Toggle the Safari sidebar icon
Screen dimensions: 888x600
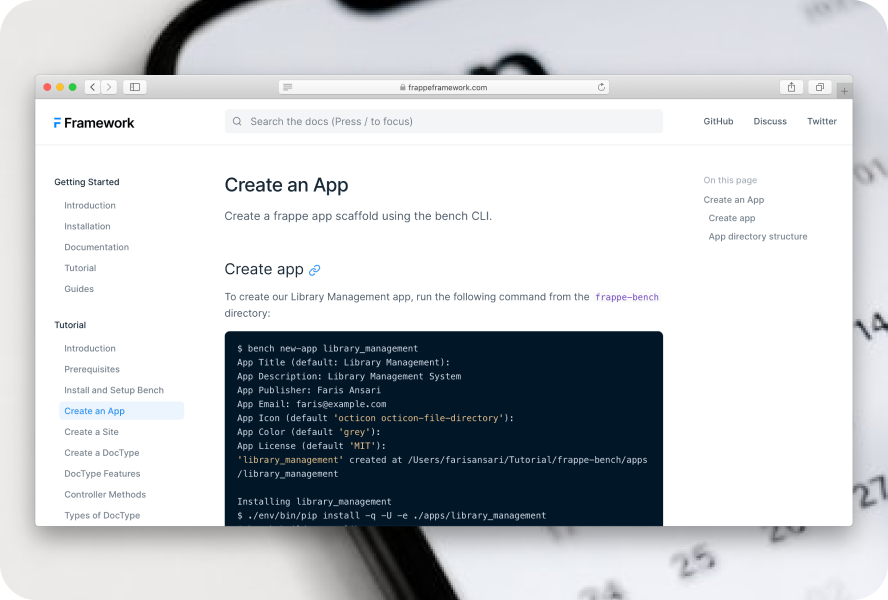click(135, 87)
